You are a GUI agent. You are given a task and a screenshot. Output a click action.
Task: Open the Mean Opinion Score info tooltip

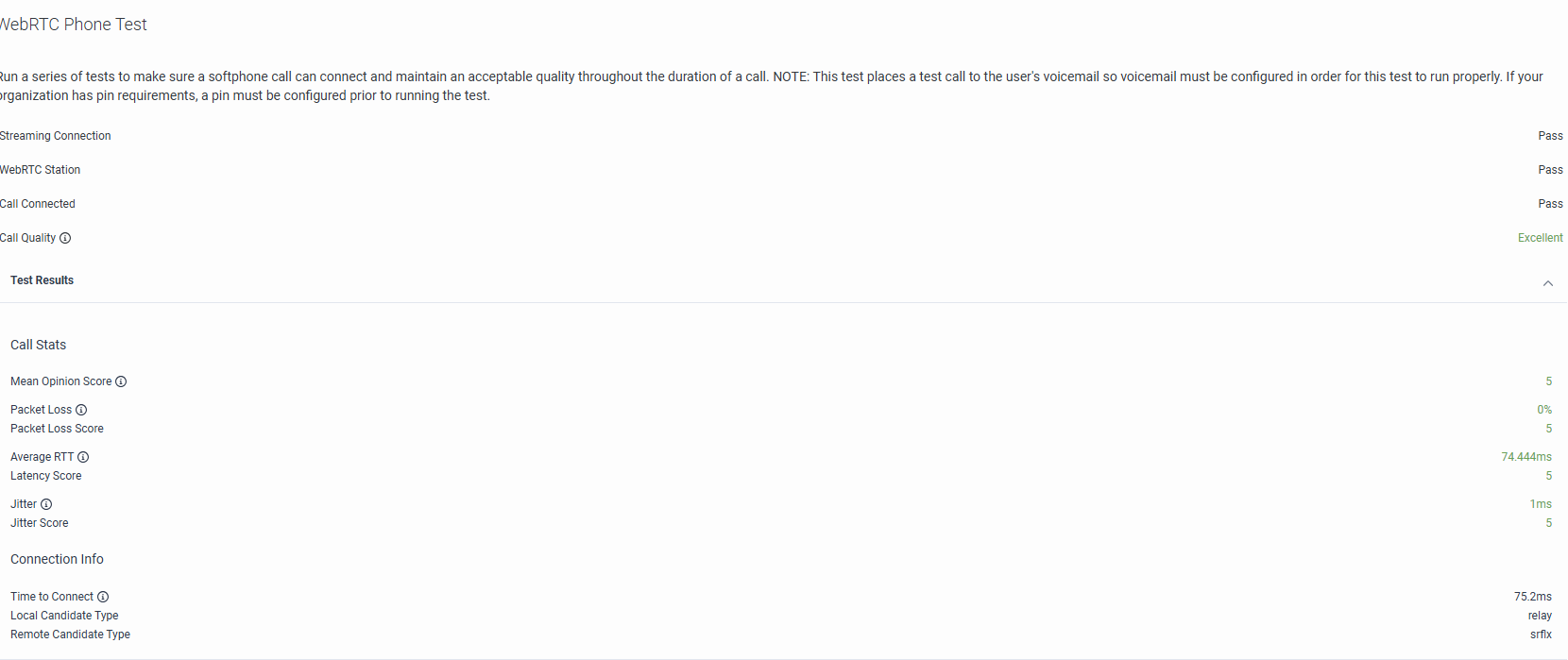point(121,381)
